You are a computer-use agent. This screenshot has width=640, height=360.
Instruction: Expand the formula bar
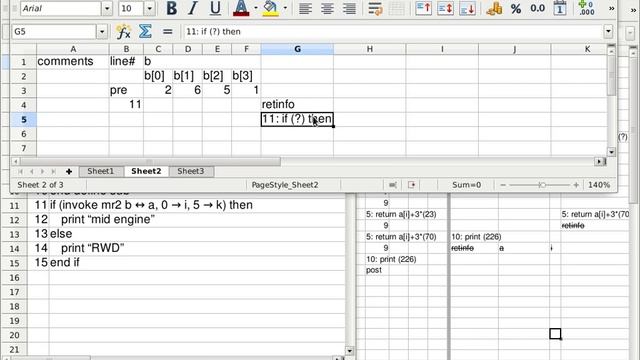[608, 31]
